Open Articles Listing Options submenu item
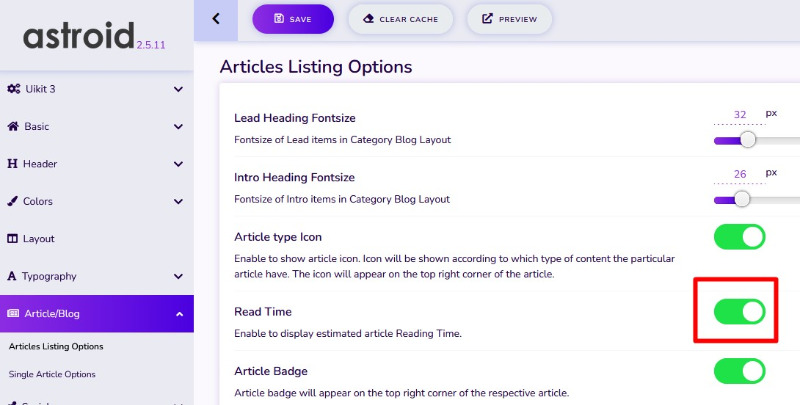The width and height of the screenshot is (800, 405). (x=56, y=346)
